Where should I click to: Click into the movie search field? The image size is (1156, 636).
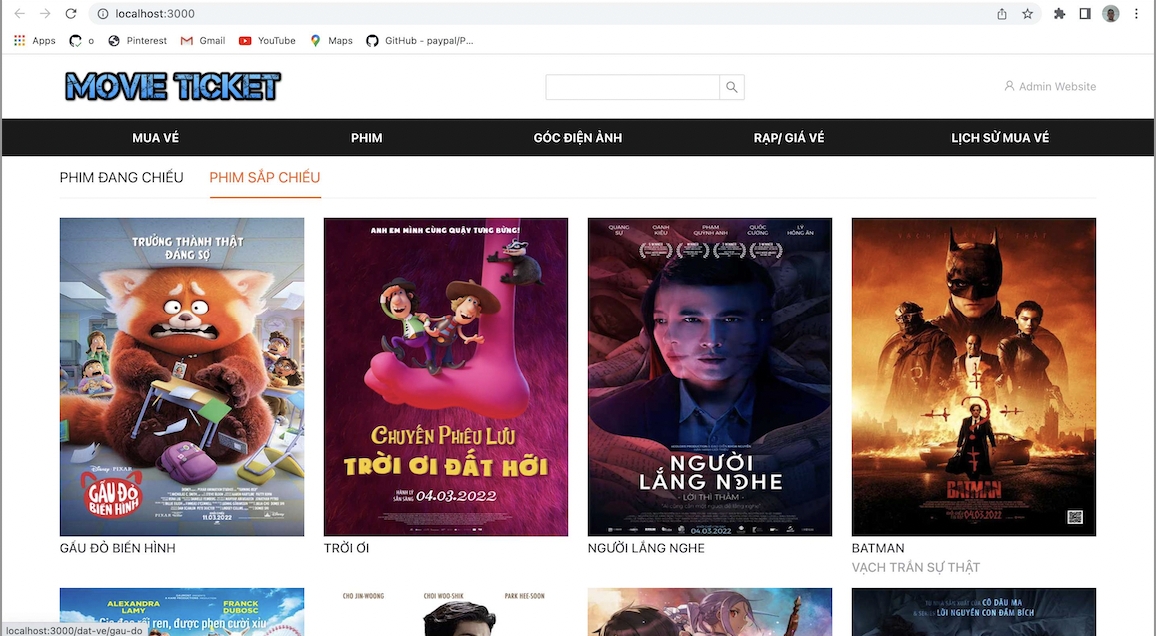point(633,87)
